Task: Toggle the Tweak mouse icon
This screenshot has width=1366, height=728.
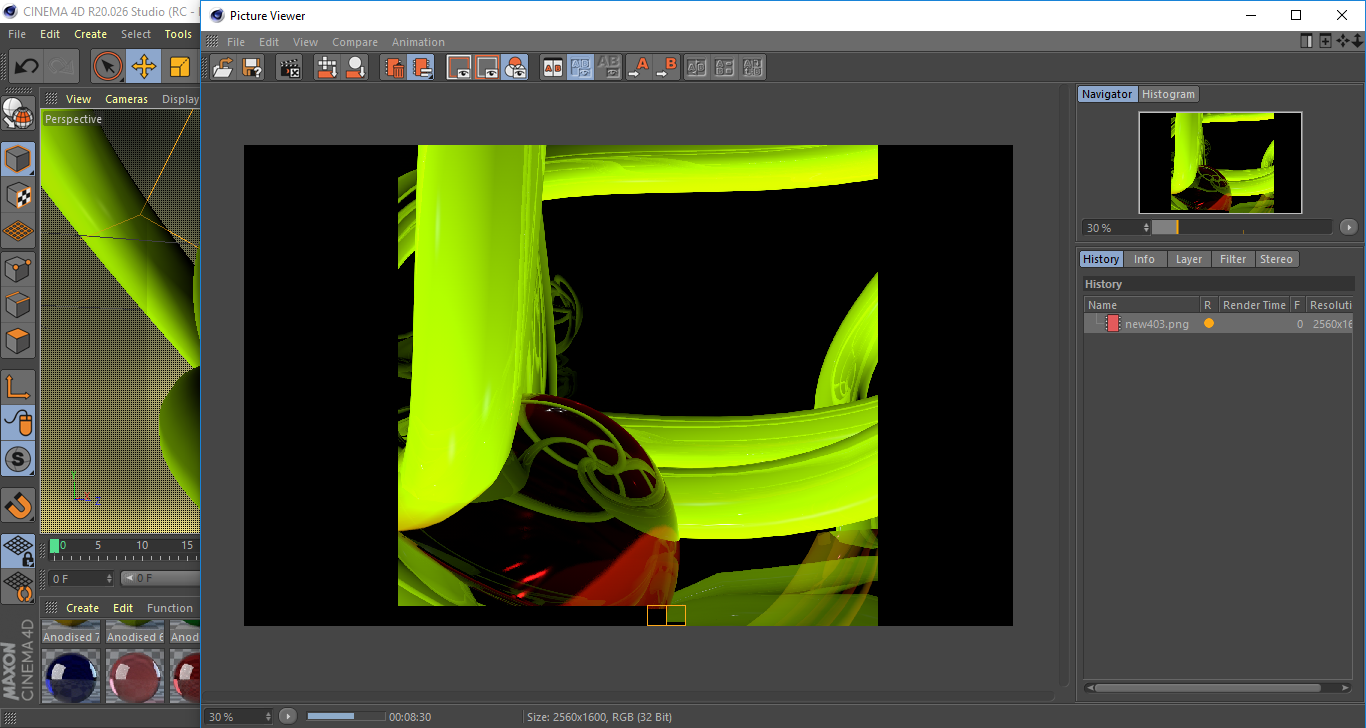Action: tap(18, 423)
